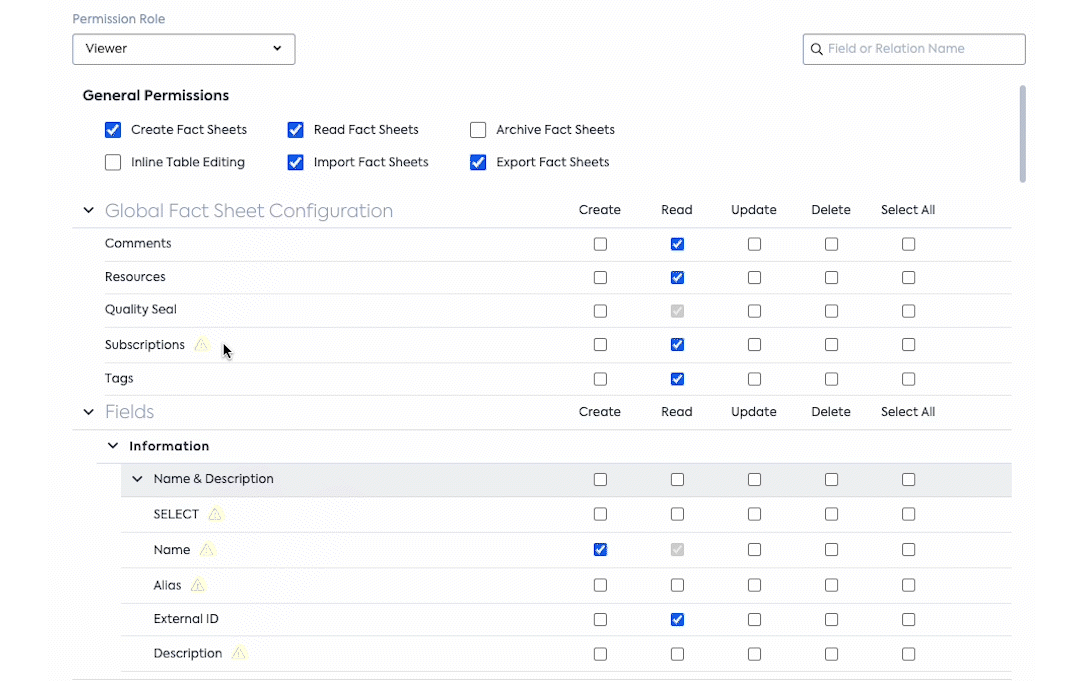Viewport: 1082px width, 684px height.
Task: Check Select All for Quality Seal
Action: click(x=909, y=311)
